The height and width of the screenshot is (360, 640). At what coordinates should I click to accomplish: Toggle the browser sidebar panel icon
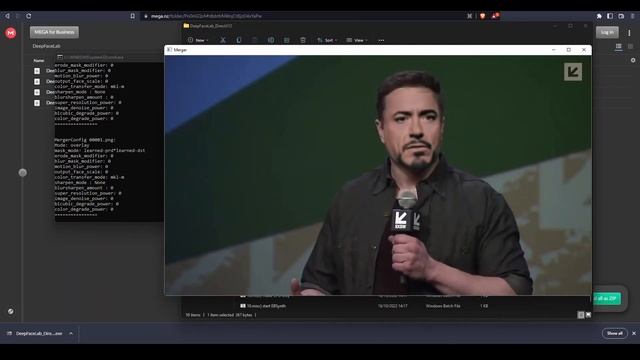(x=610, y=16)
